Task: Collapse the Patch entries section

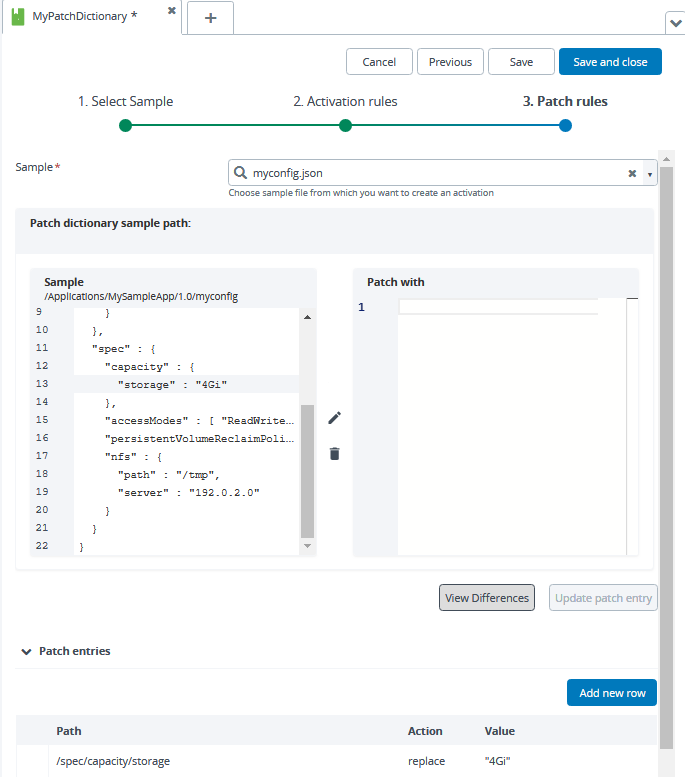Action: 26,651
